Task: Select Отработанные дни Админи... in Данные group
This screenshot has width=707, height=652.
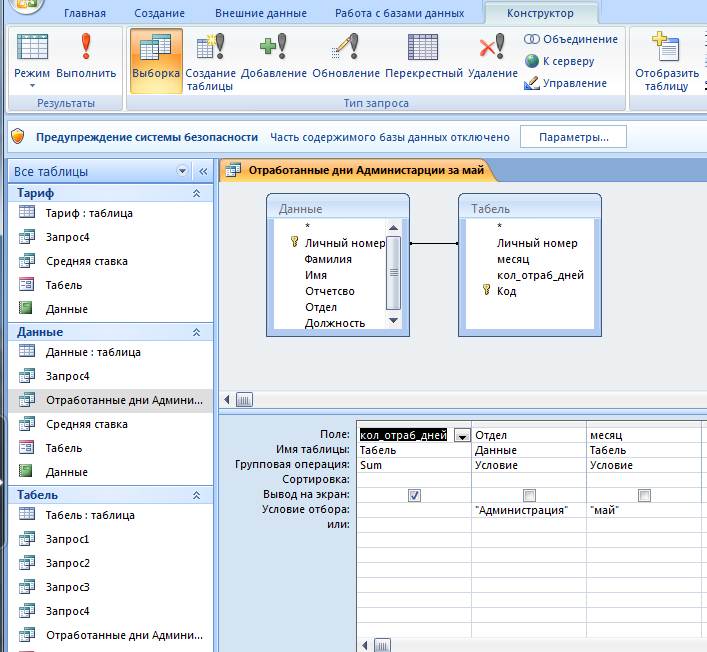Action: click(110, 400)
